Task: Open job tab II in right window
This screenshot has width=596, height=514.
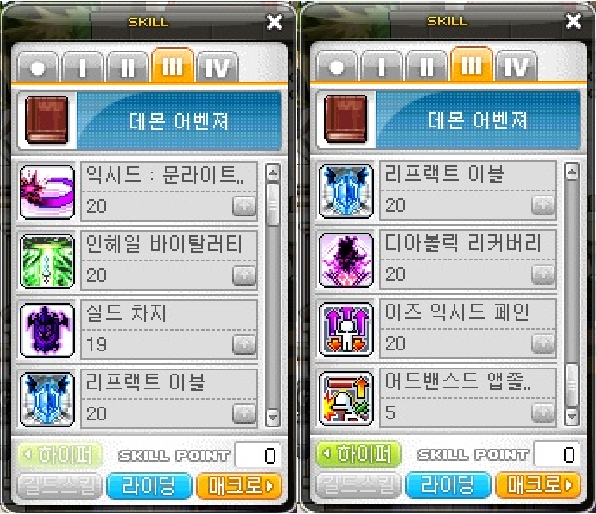Action: (426, 66)
